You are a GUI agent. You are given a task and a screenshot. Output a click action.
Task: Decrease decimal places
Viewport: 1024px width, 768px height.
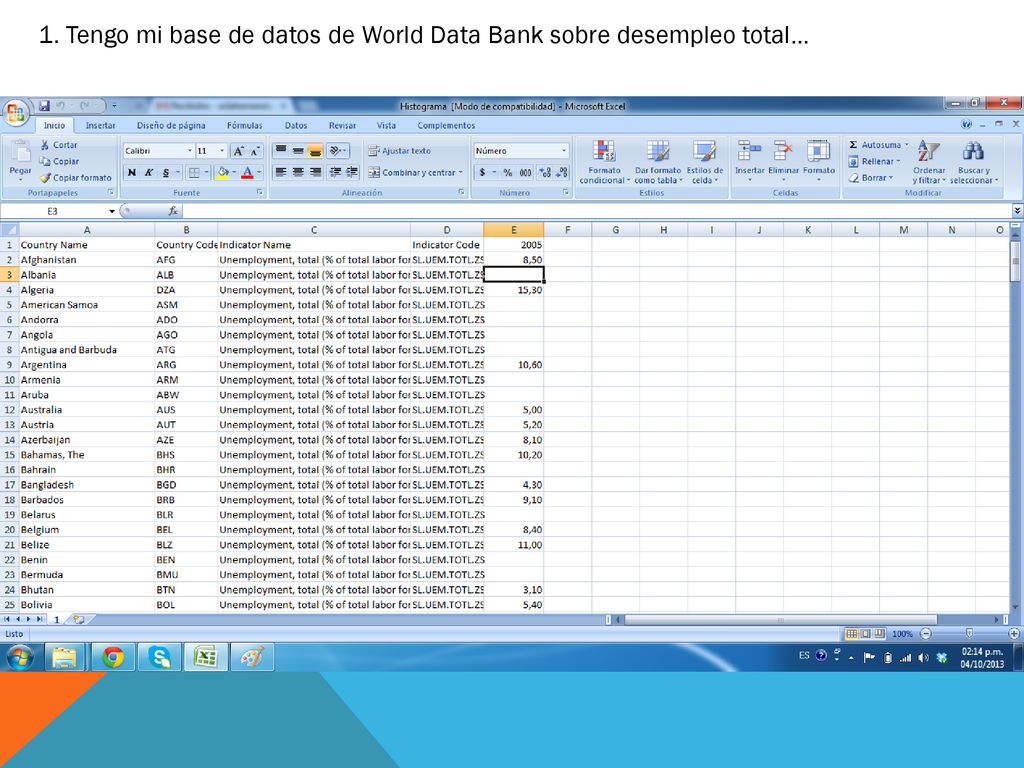pos(560,172)
